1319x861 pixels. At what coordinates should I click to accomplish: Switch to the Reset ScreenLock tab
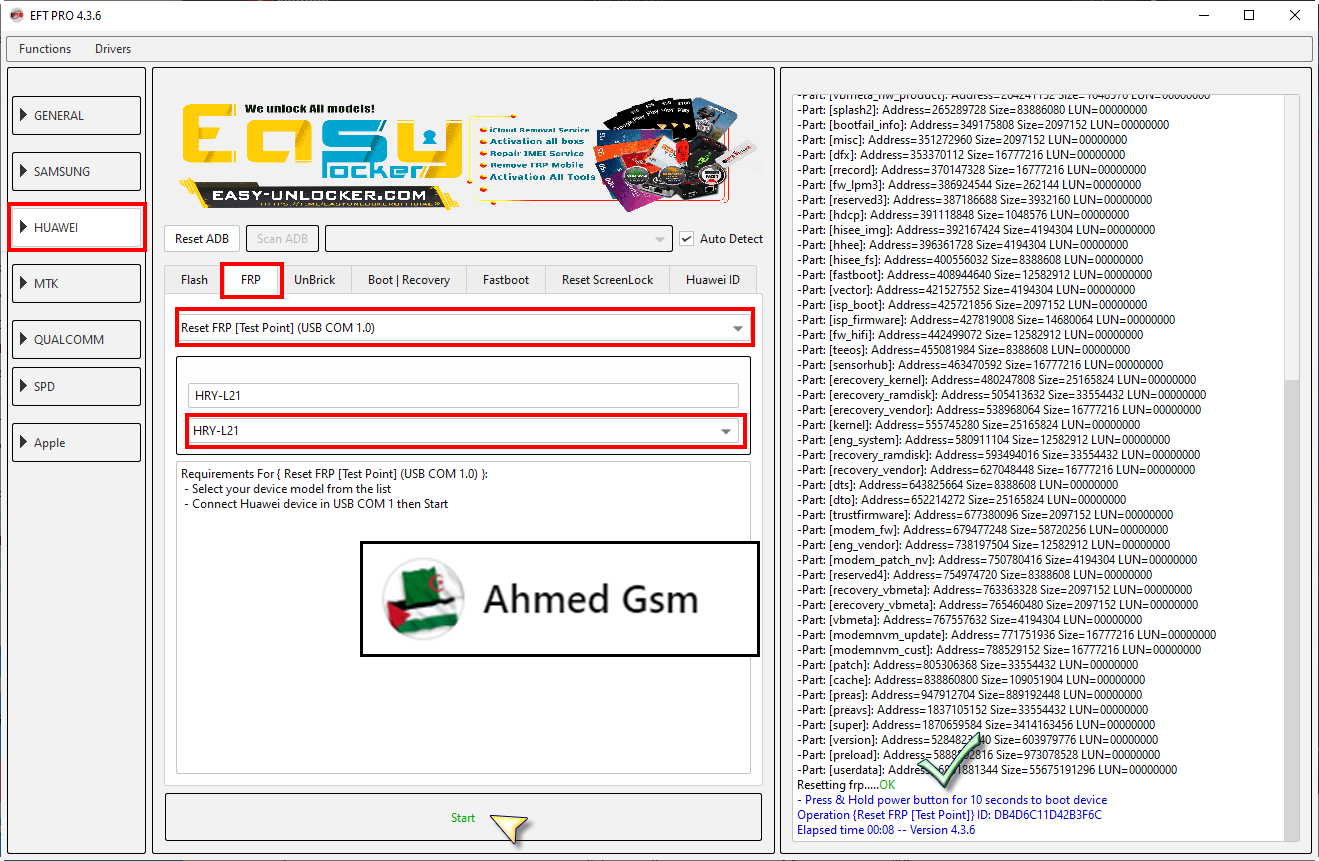tap(607, 279)
